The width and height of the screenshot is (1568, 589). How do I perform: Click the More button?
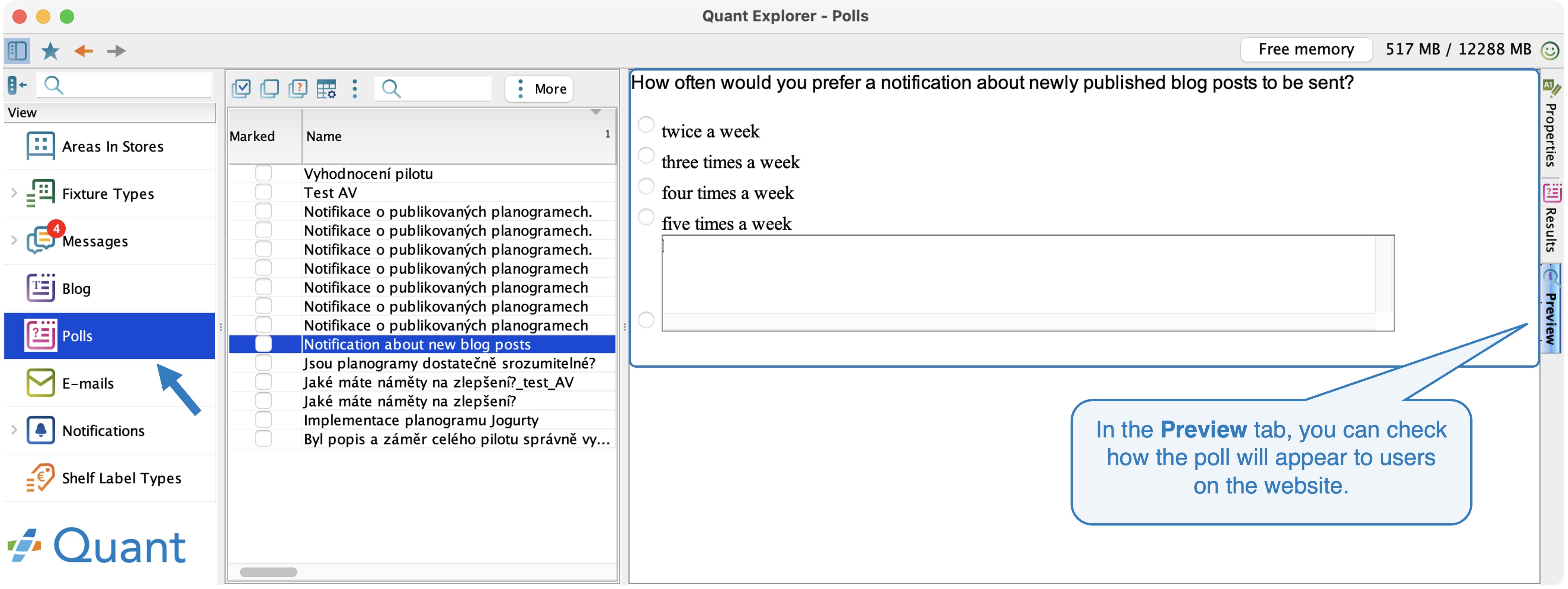539,89
